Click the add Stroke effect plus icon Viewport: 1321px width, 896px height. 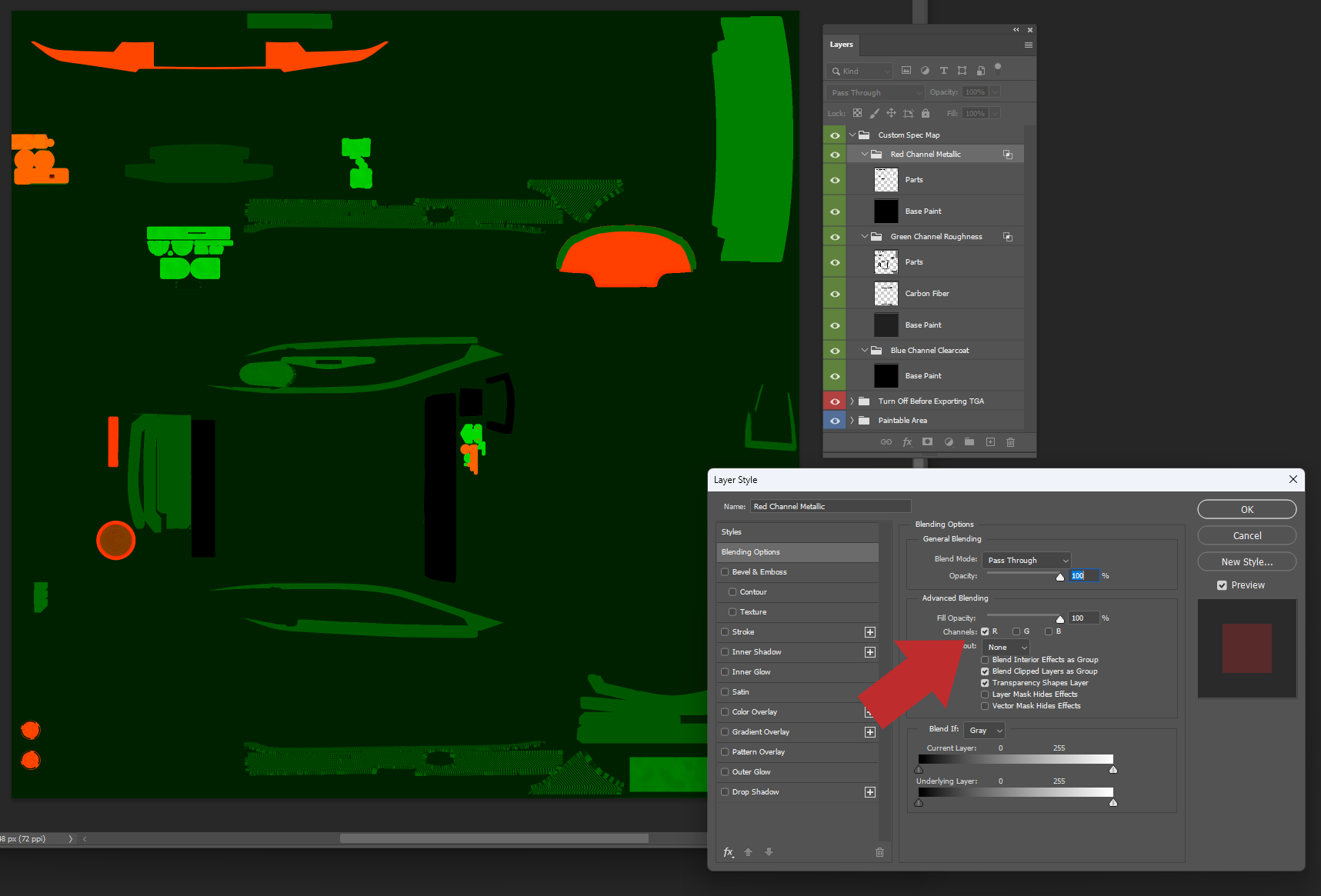[870, 632]
